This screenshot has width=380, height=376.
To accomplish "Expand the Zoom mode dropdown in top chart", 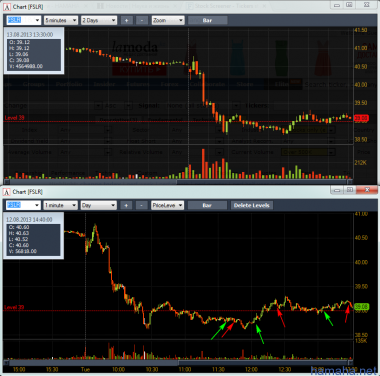I will point(168,20).
